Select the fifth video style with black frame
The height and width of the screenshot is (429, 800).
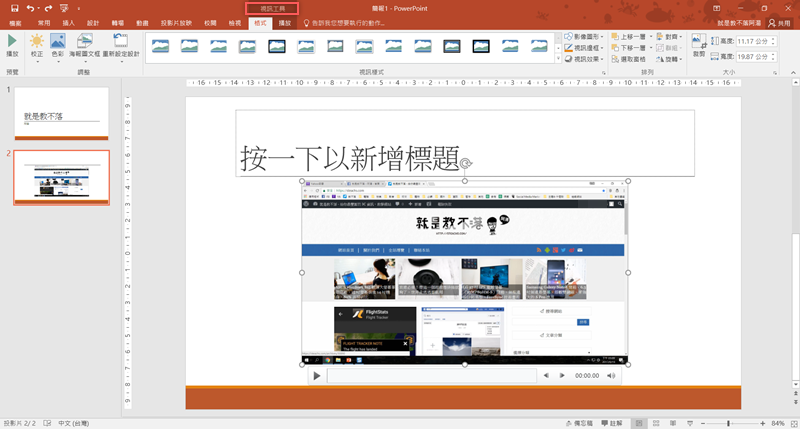click(x=277, y=46)
